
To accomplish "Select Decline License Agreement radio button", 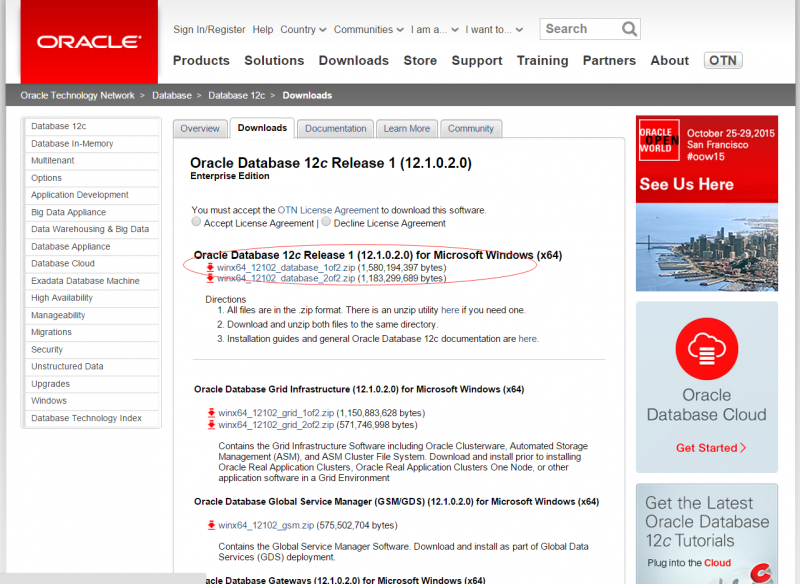I will (326, 221).
